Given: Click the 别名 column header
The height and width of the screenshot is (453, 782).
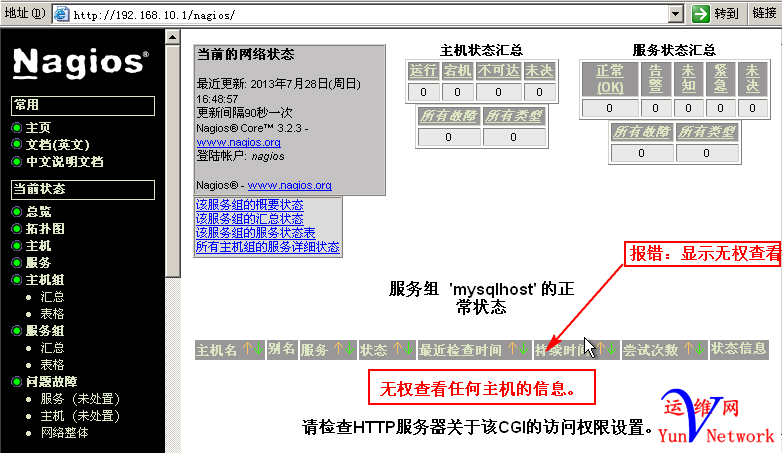Looking at the screenshot, I should (281, 349).
